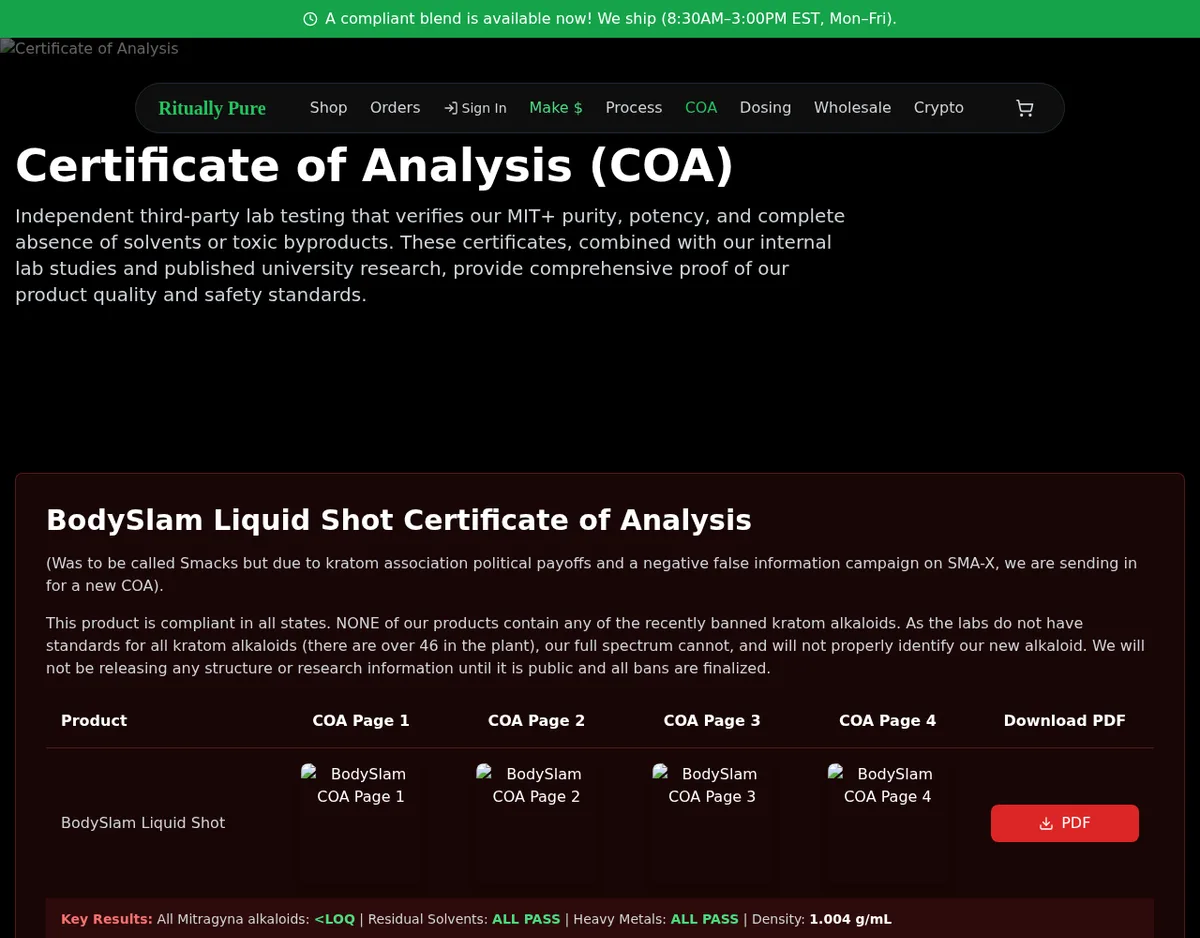Image resolution: width=1200 pixels, height=938 pixels.
Task: Open BodySlam COA Page 1 thumbnail
Action: pos(361,823)
